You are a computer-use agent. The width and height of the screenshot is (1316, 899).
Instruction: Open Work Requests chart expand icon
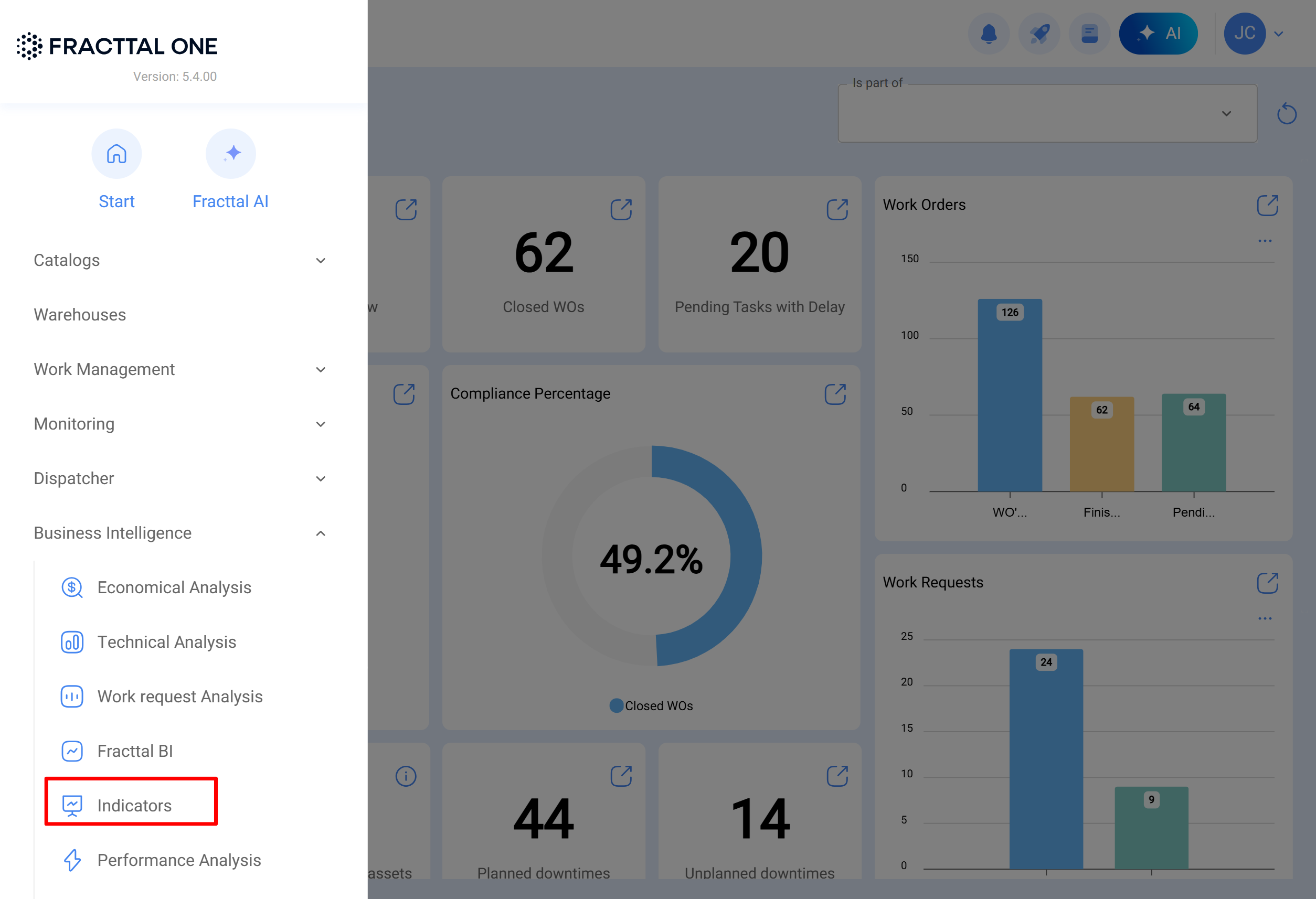(x=1267, y=583)
